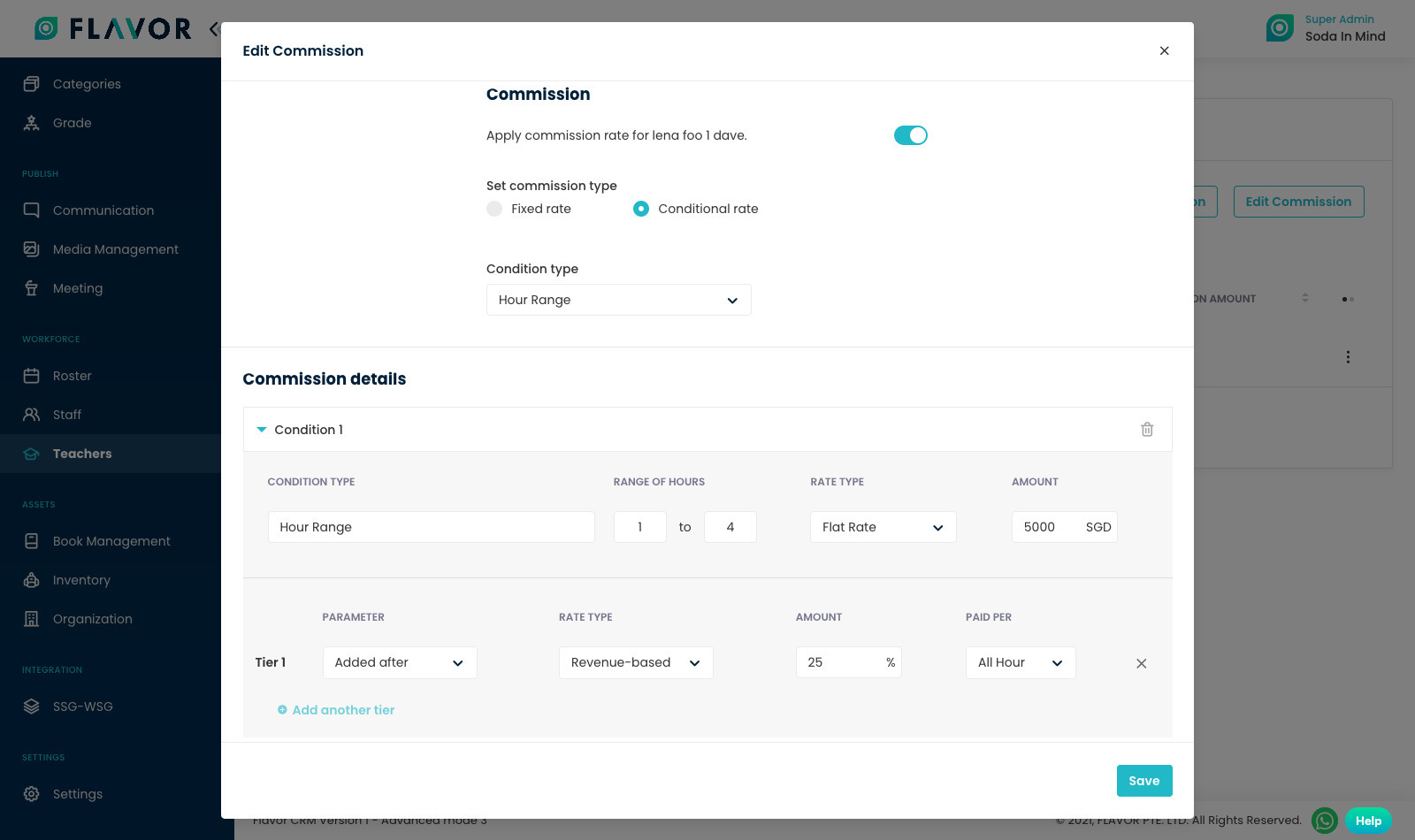1415x840 pixels.
Task: Disable the apply commission rate toggle
Action: (910, 135)
